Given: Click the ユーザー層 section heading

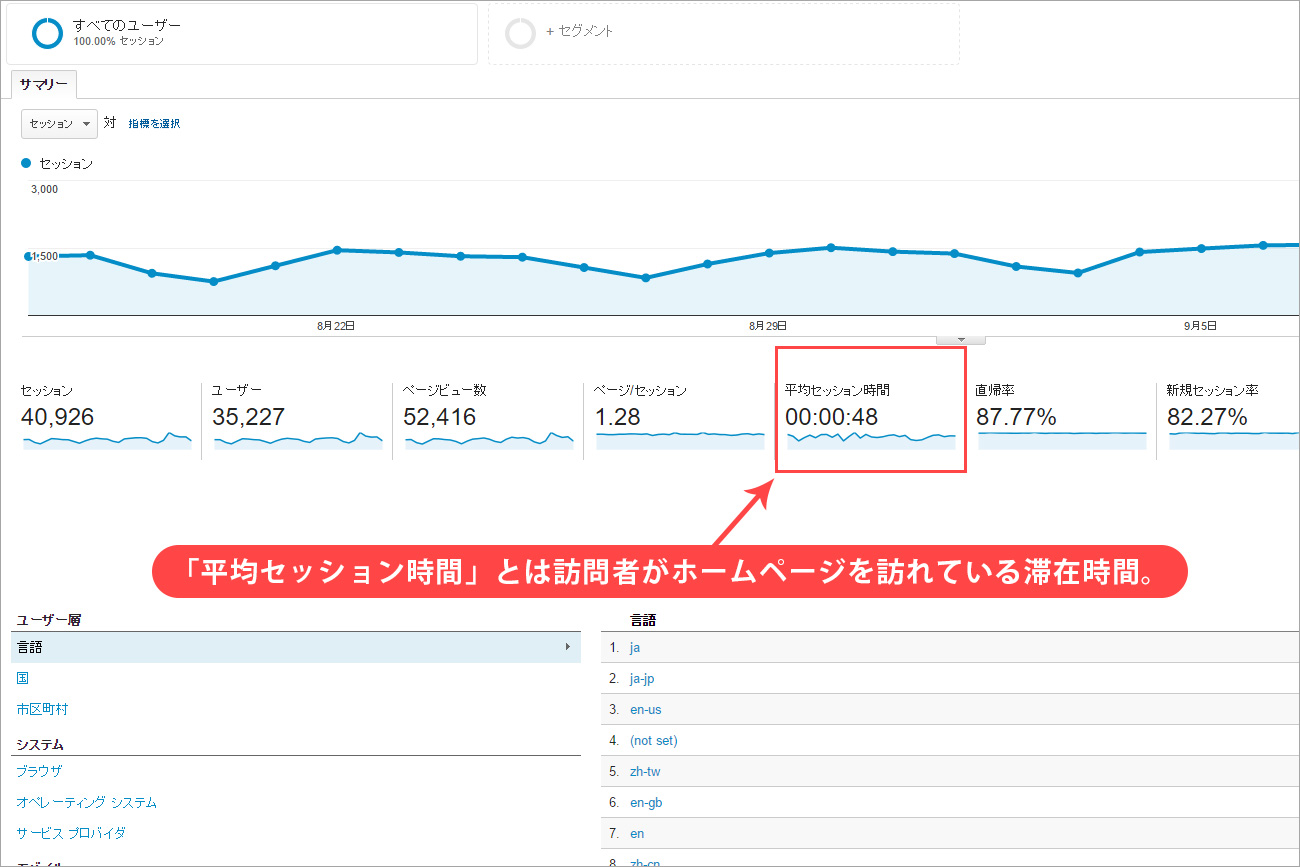Looking at the screenshot, I should tap(49, 620).
